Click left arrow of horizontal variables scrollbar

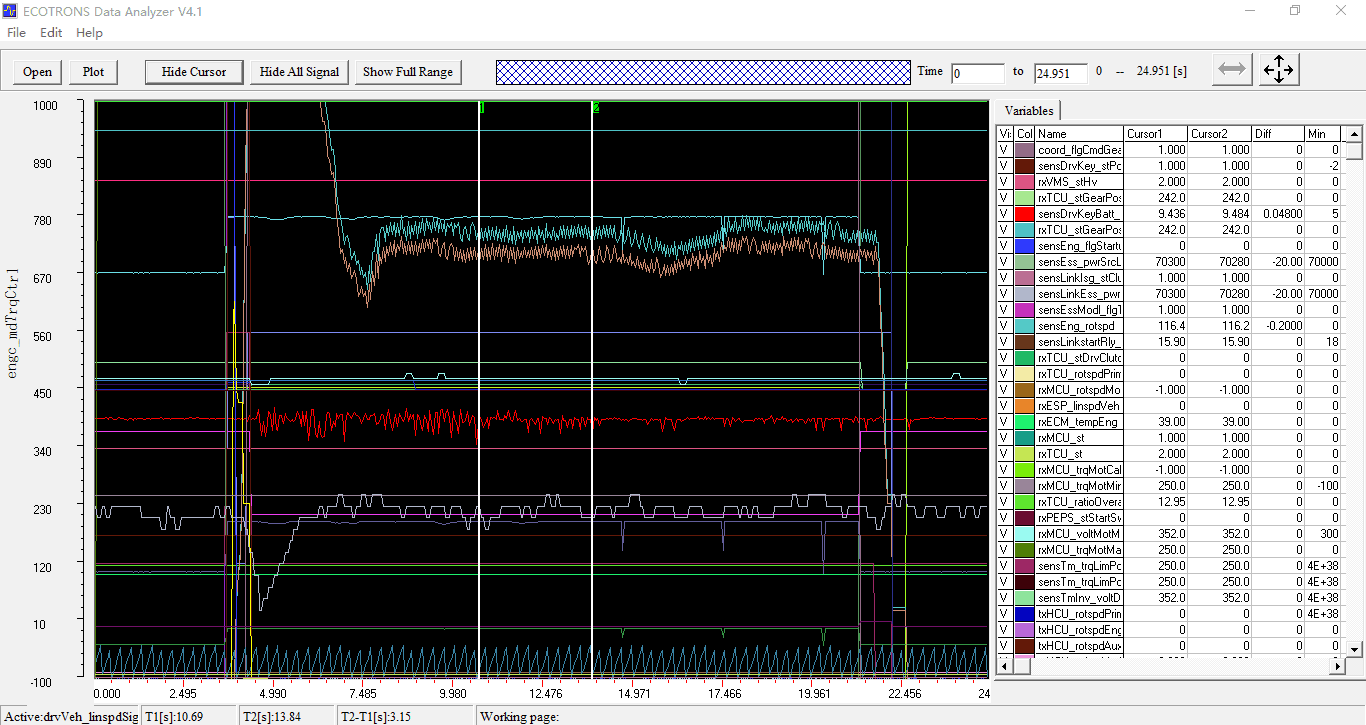click(x=1004, y=665)
